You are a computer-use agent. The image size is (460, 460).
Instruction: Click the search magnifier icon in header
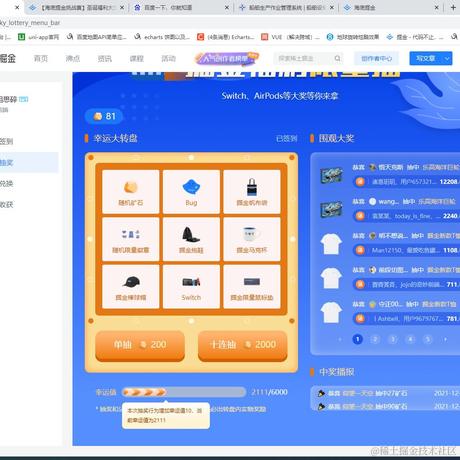(x=338, y=58)
